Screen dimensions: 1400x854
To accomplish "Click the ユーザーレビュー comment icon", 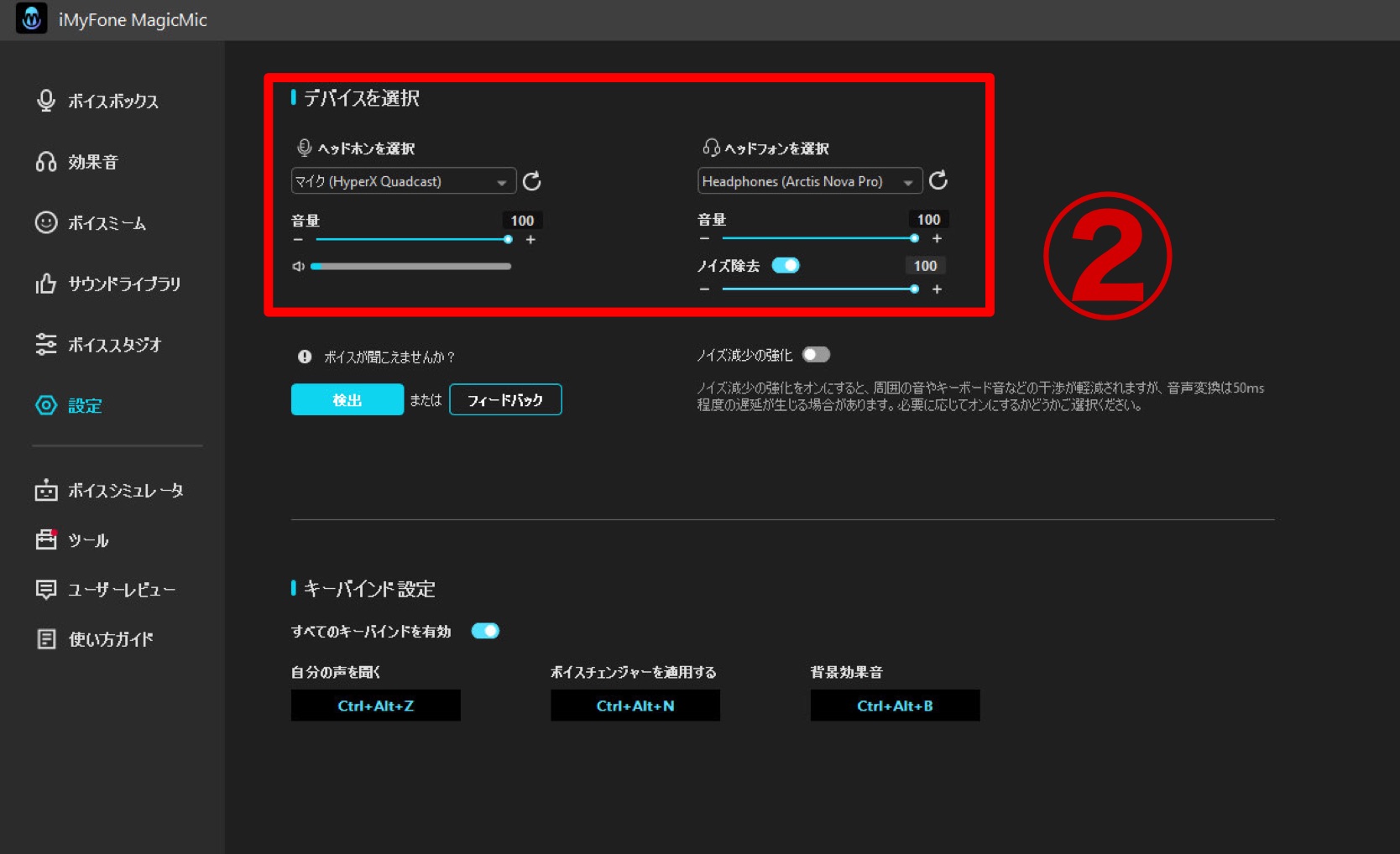I will pyautogui.click(x=46, y=590).
